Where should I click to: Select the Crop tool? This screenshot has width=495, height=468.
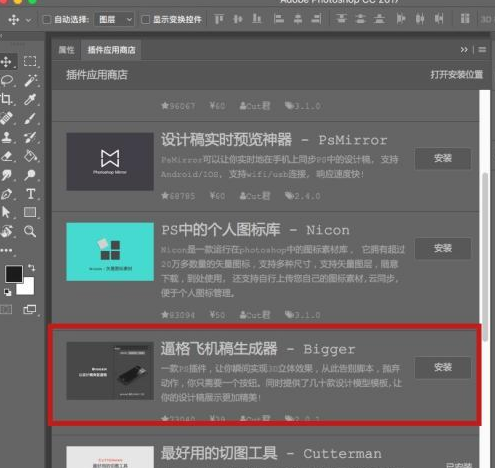pyautogui.click(x=6, y=99)
